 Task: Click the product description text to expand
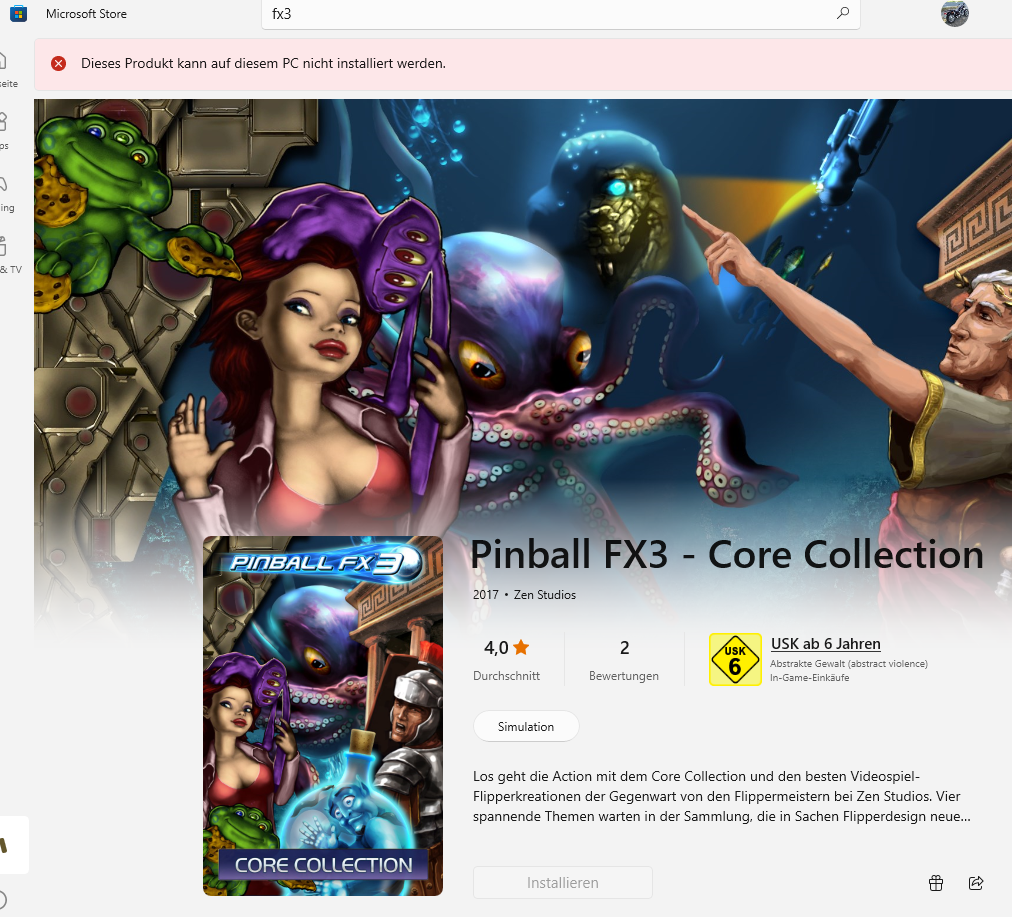(722, 796)
